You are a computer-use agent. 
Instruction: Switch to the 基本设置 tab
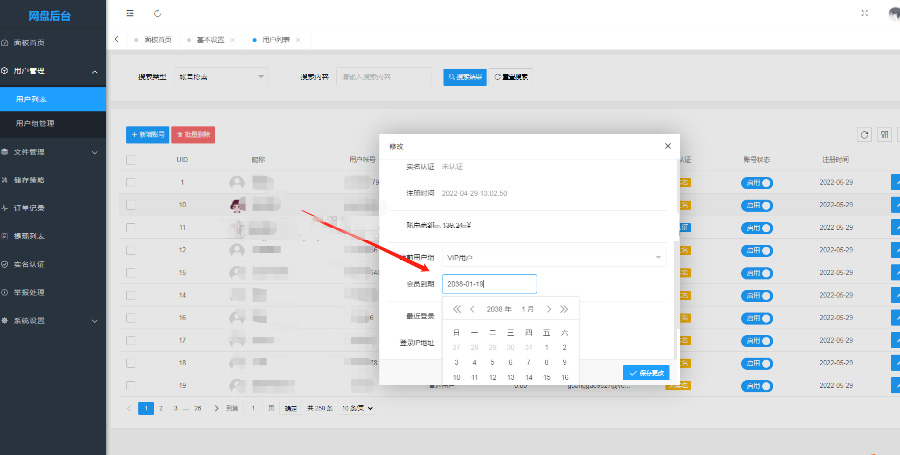(x=210, y=40)
